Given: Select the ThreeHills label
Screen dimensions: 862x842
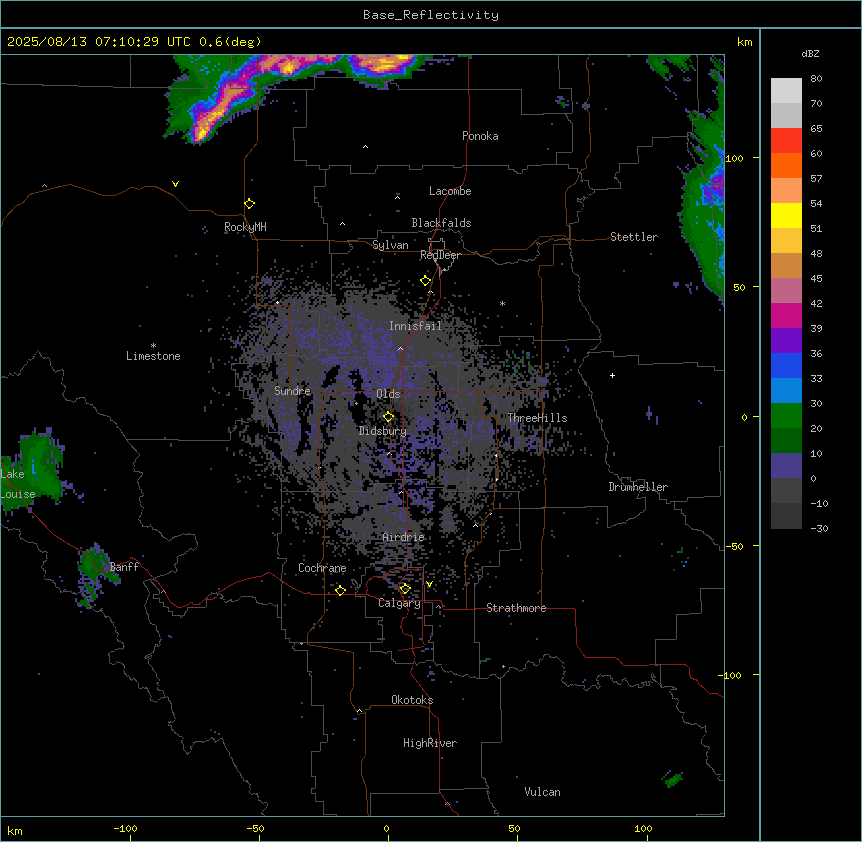Looking at the screenshot, I should [537, 418].
